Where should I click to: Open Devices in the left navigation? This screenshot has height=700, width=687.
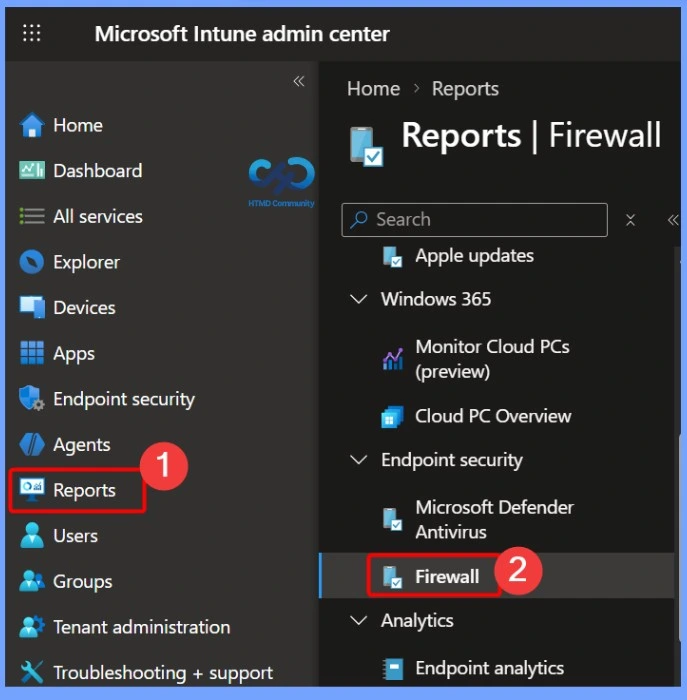(84, 308)
